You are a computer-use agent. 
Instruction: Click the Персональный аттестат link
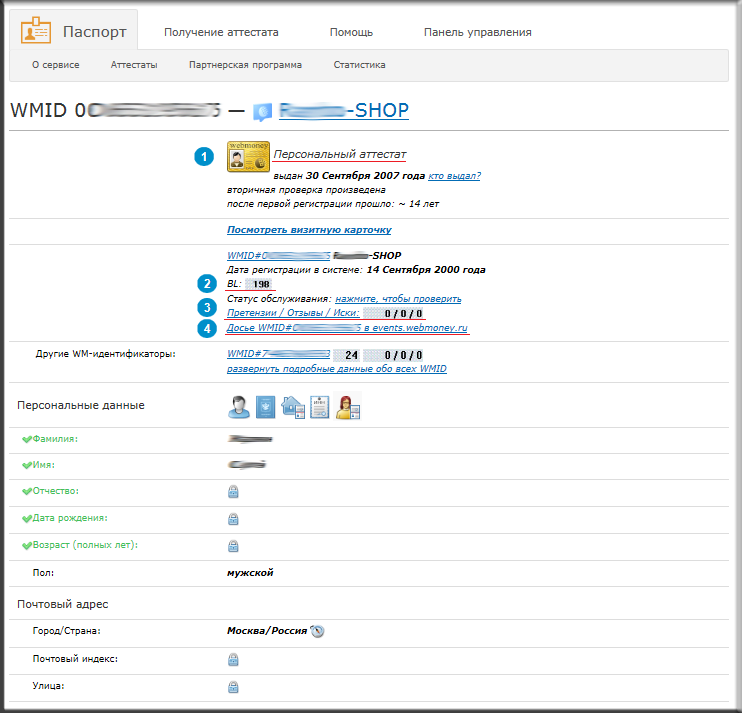[340, 154]
